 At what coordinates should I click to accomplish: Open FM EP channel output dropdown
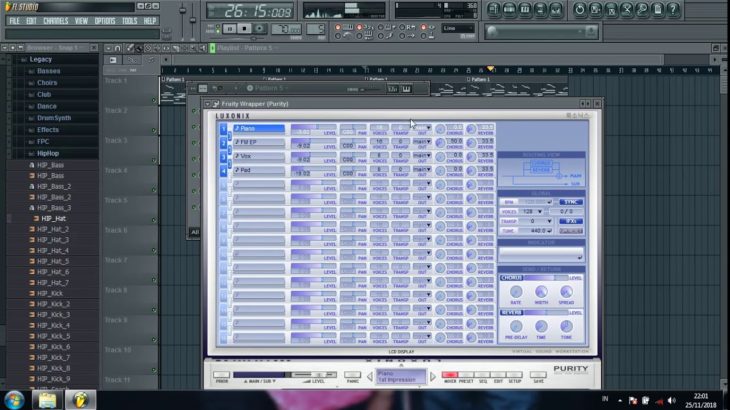point(422,141)
